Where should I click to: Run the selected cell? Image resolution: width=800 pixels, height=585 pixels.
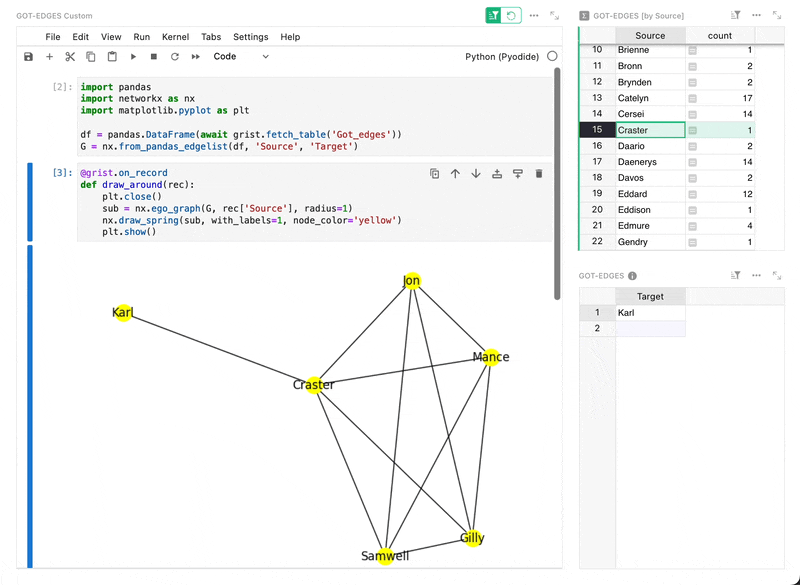(133, 57)
